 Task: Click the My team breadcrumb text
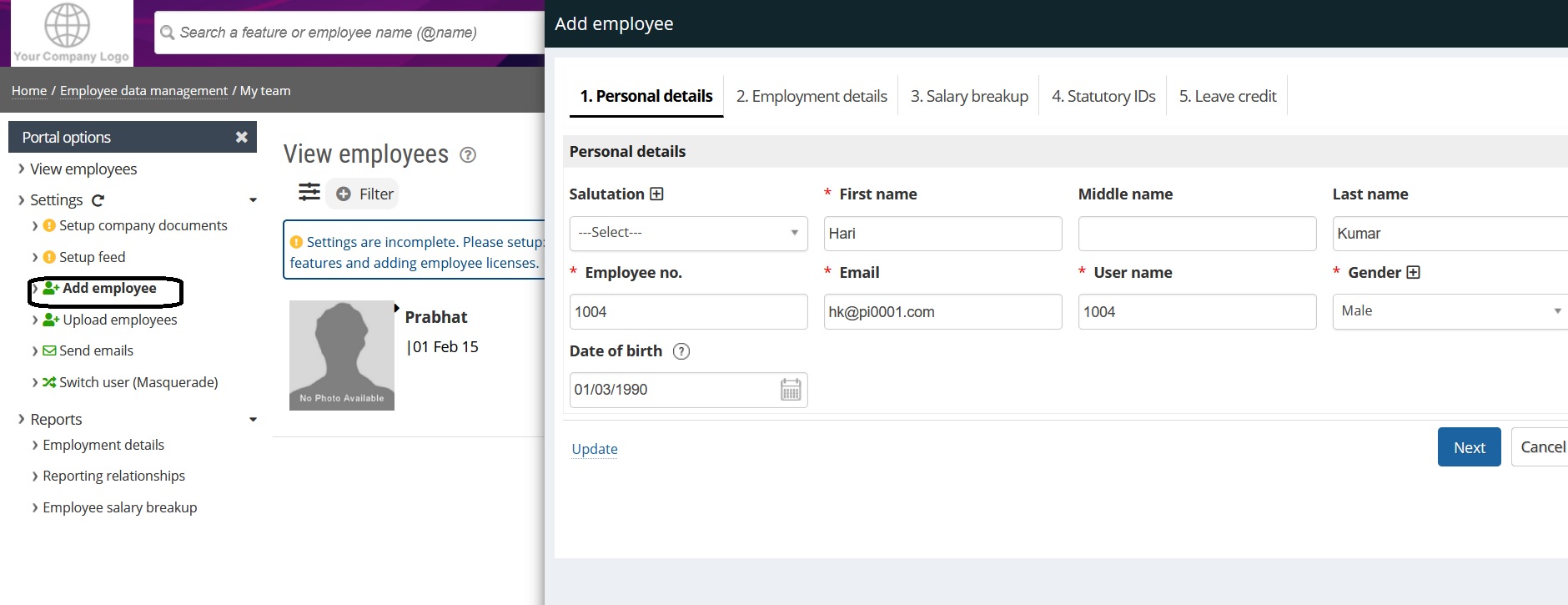265,90
